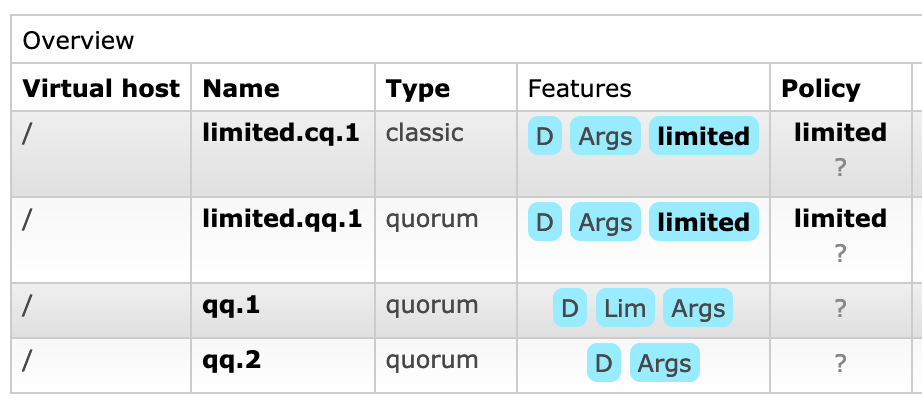922x406 pixels.
Task: Click the Args badge for qq.1
Action: pyautogui.click(x=698, y=308)
